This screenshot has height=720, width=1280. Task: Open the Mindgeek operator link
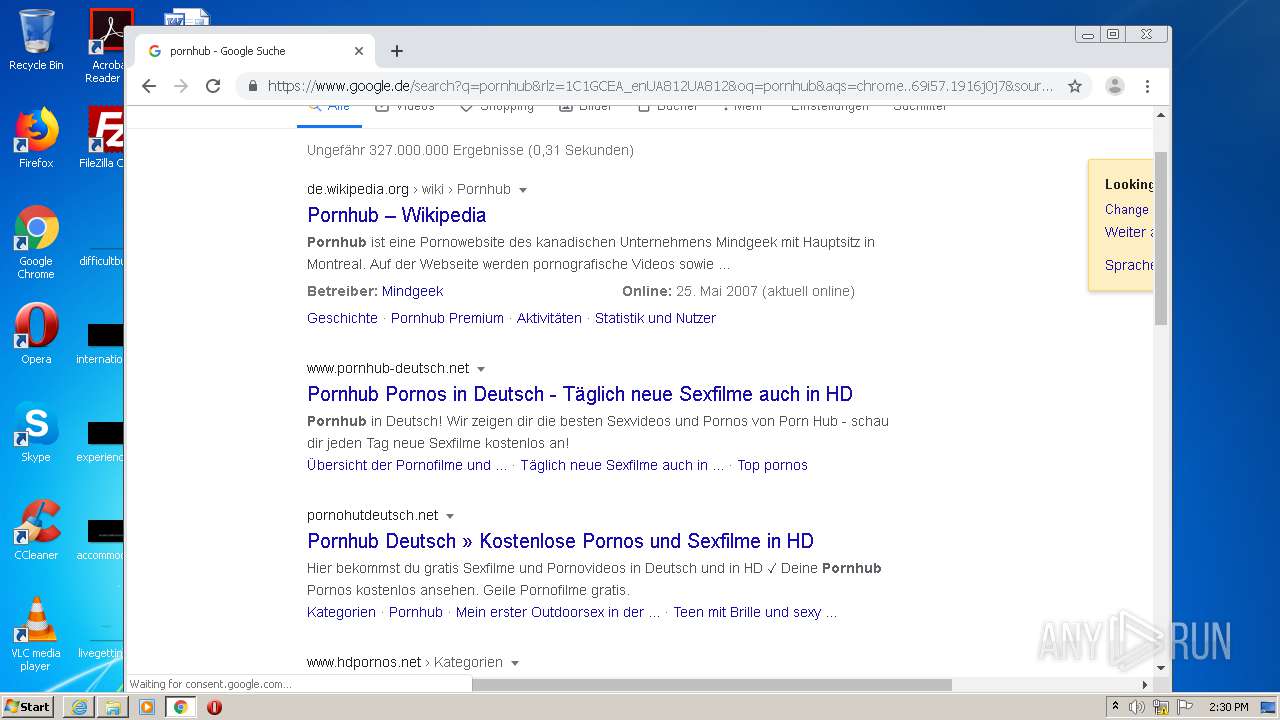(x=412, y=291)
